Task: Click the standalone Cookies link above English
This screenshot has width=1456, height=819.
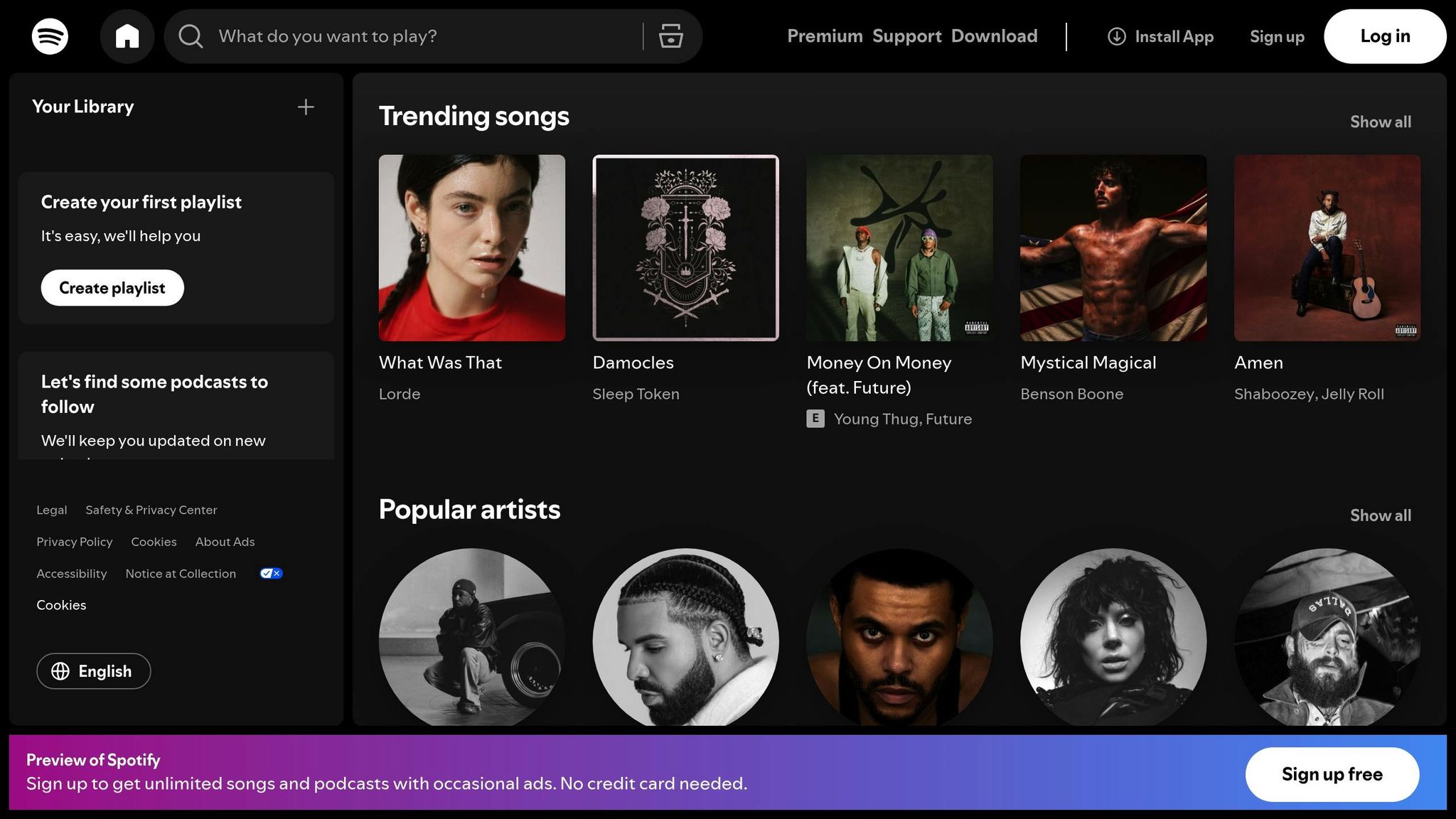Action: click(x=61, y=605)
